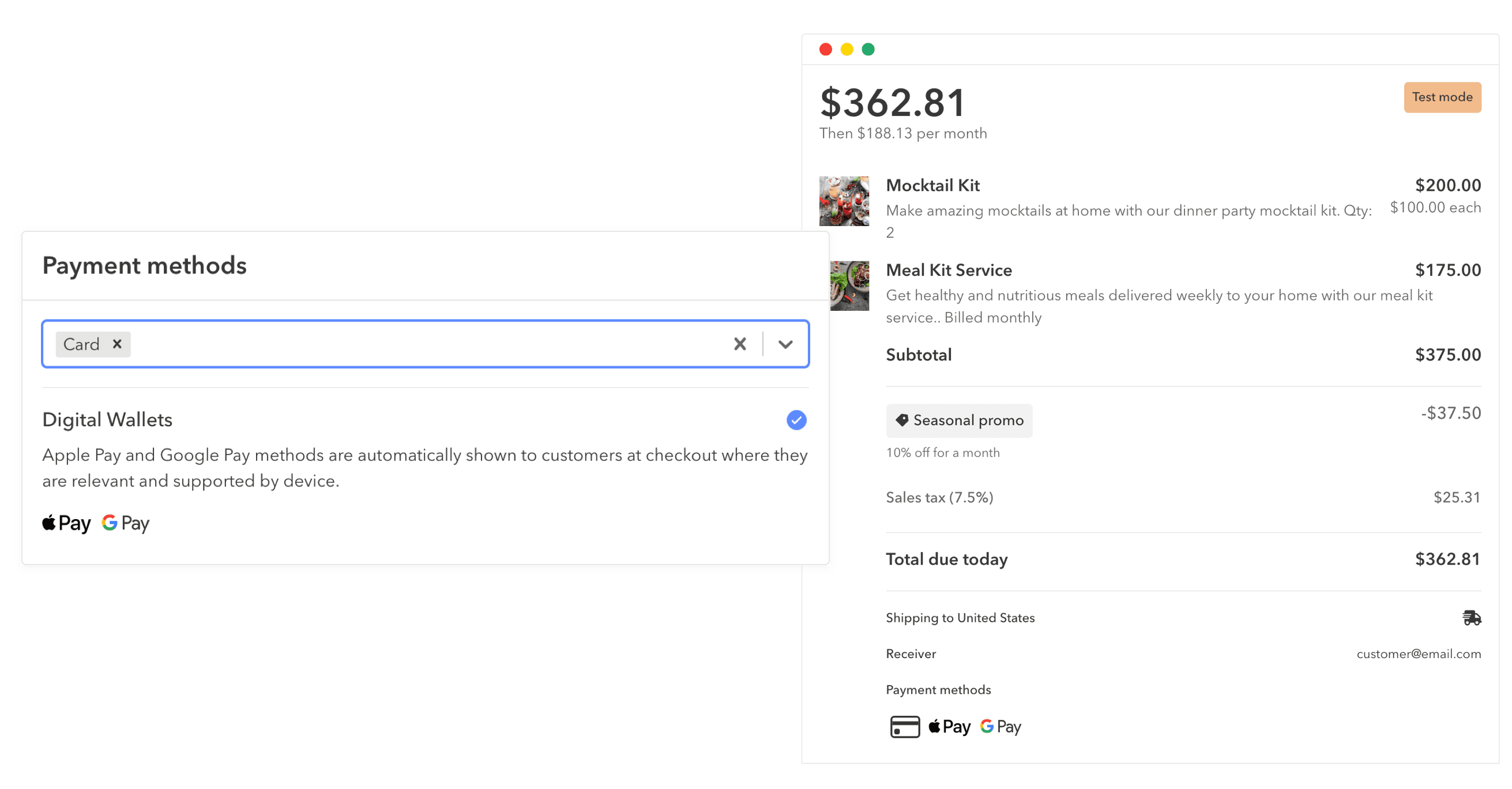Click the Google Pay icon in checkout preview

coord(1001,727)
